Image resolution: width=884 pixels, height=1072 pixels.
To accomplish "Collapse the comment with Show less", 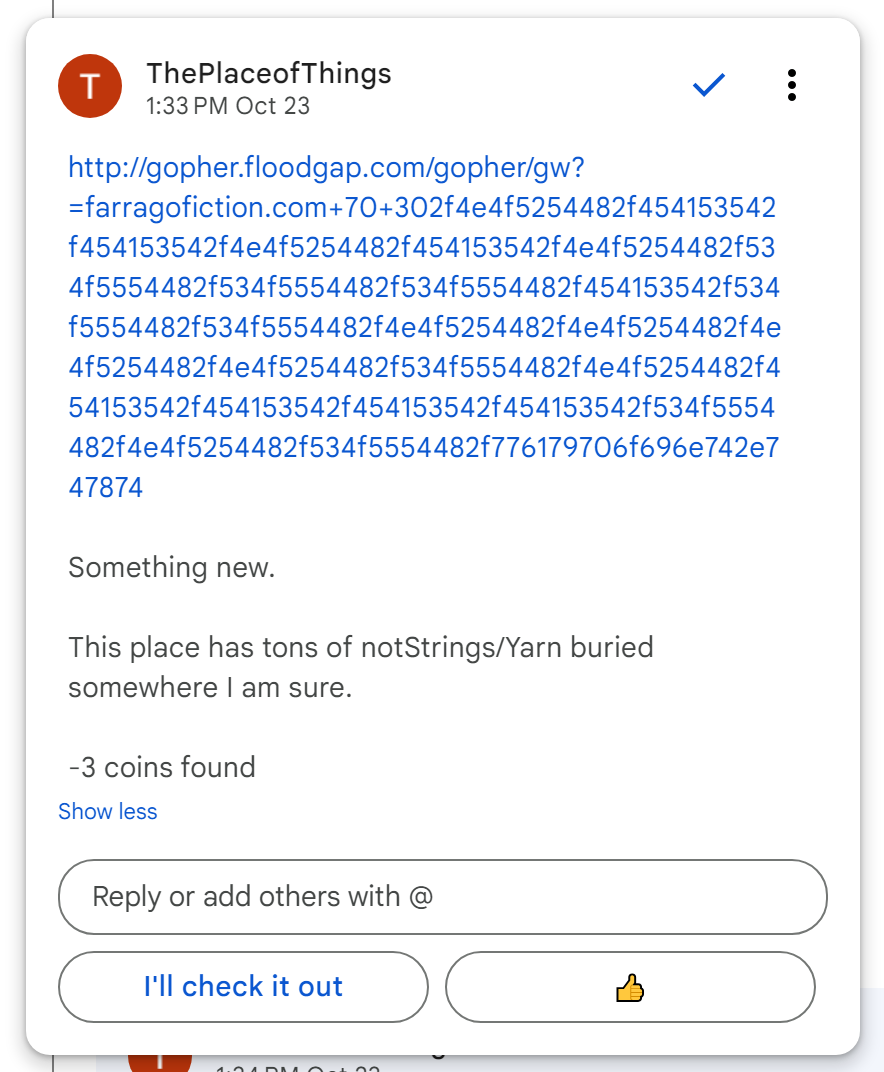I will click(x=108, y=812).
